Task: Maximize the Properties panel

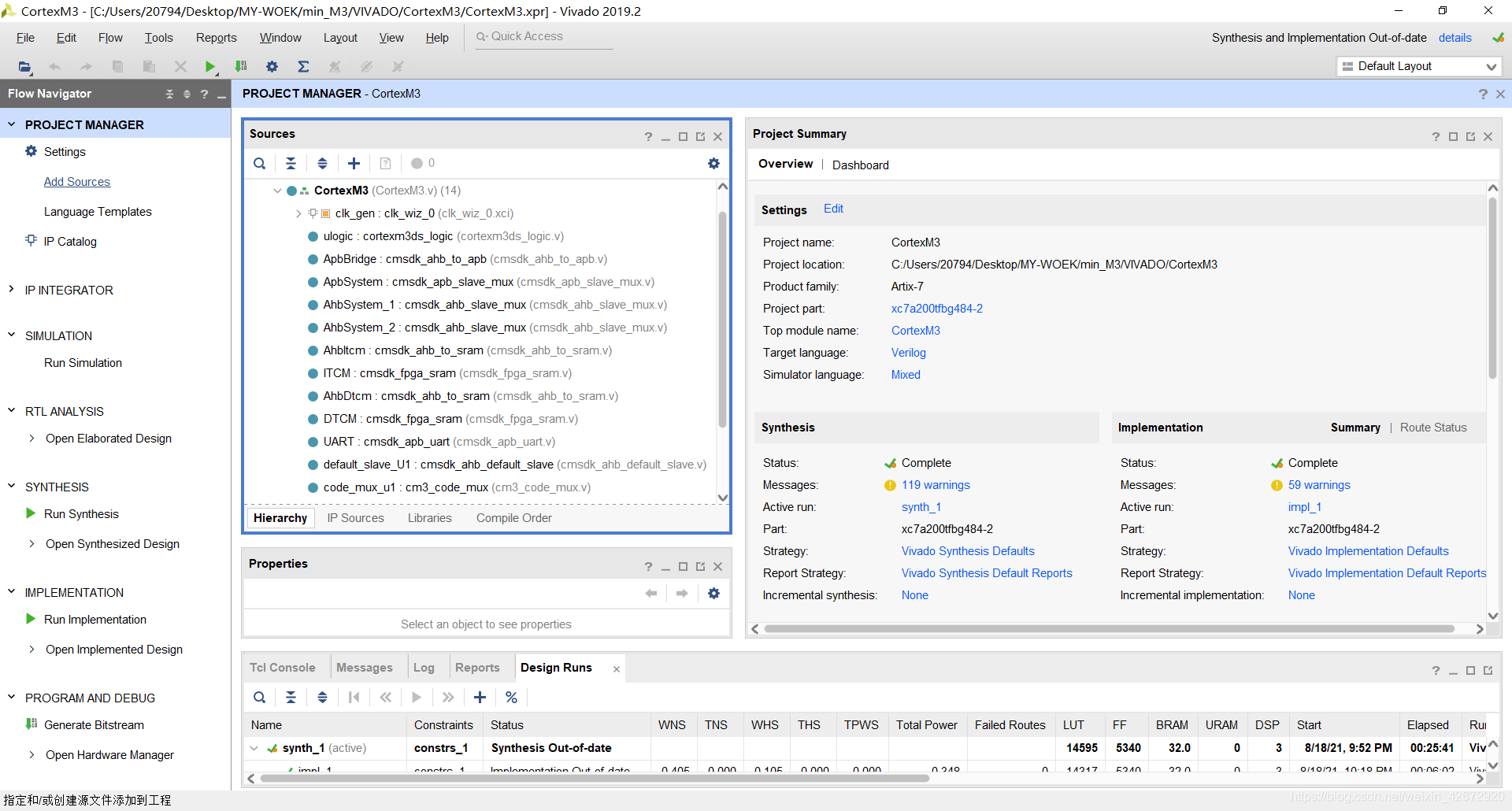Action: pyautogui.click(x=683, y=567)
